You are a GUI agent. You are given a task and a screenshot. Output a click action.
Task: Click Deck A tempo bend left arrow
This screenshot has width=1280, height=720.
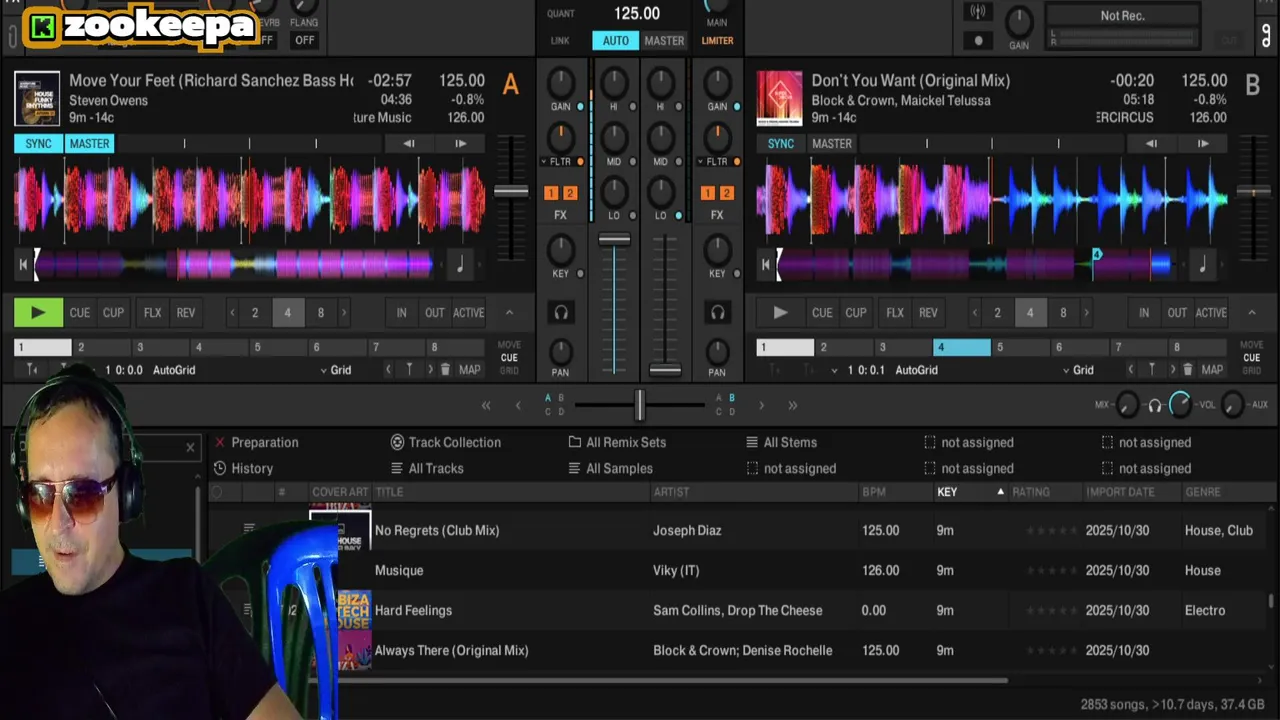[409, 144]
